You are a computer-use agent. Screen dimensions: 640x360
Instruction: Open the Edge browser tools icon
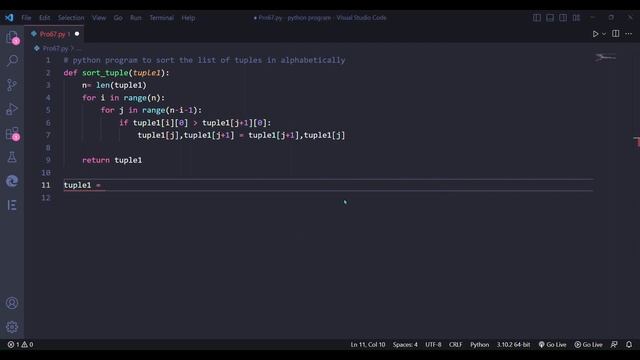pyautogui.click(x=12, y=181)
